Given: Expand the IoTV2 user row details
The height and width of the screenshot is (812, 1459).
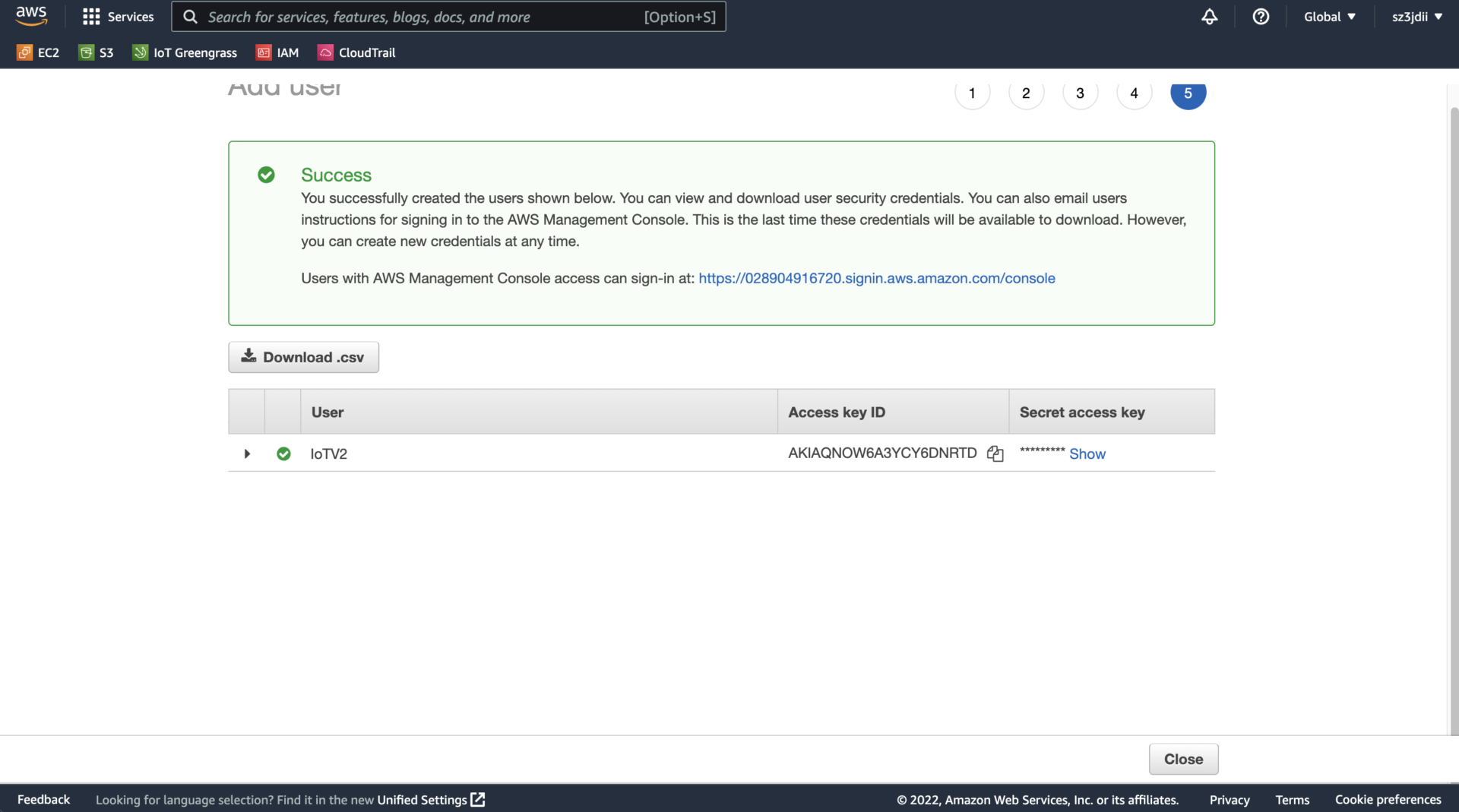Looking at the screenshot, I should [247, 454].
